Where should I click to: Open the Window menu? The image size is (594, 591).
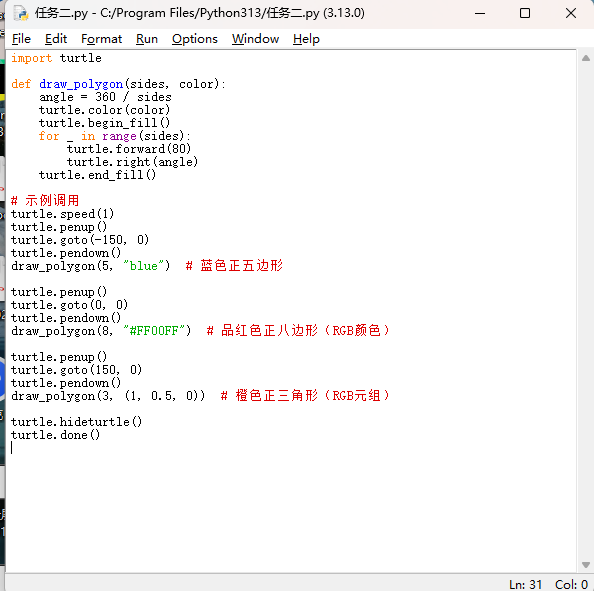point(255,39)
